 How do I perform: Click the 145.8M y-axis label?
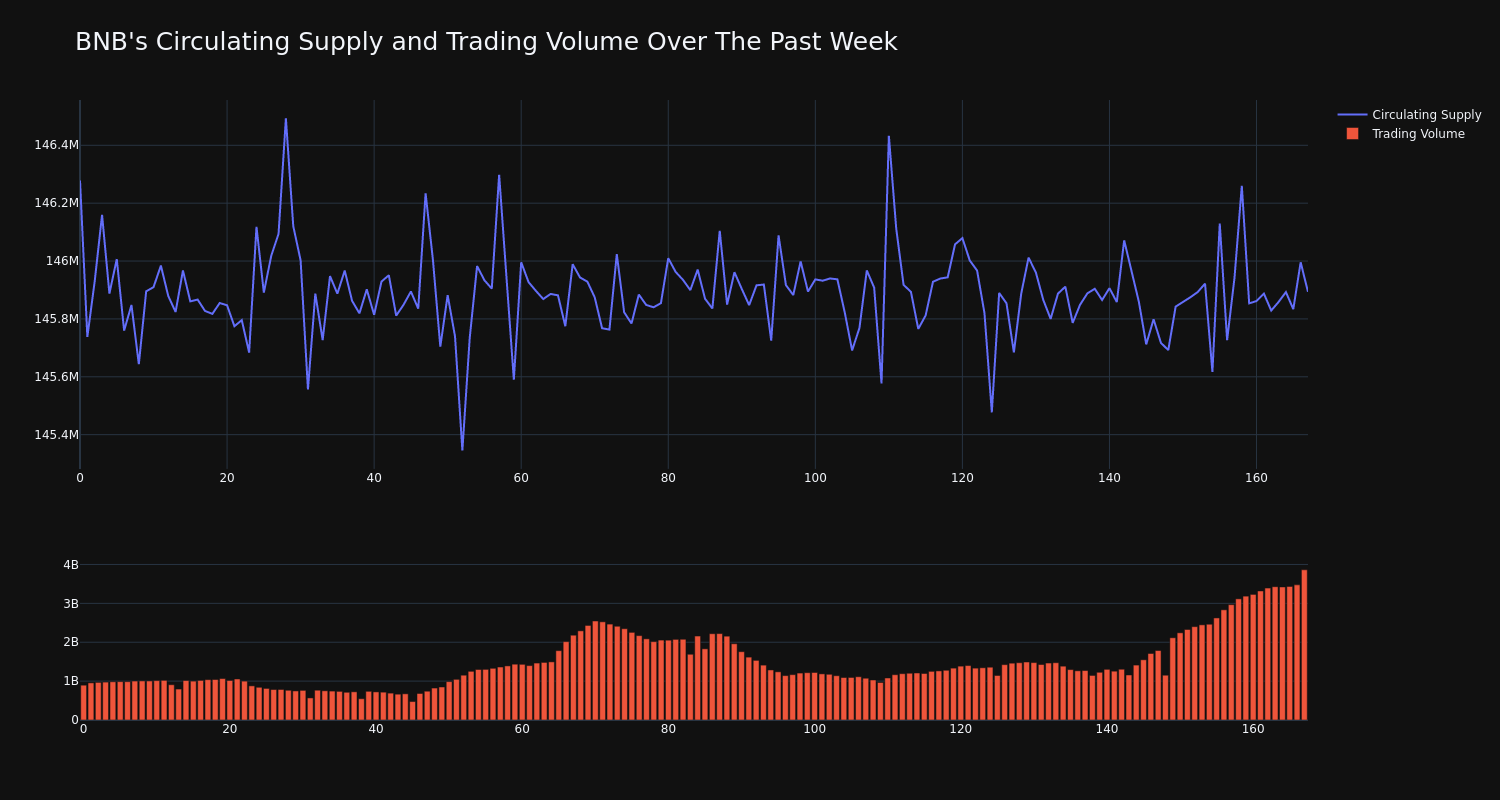pos(56,319)
